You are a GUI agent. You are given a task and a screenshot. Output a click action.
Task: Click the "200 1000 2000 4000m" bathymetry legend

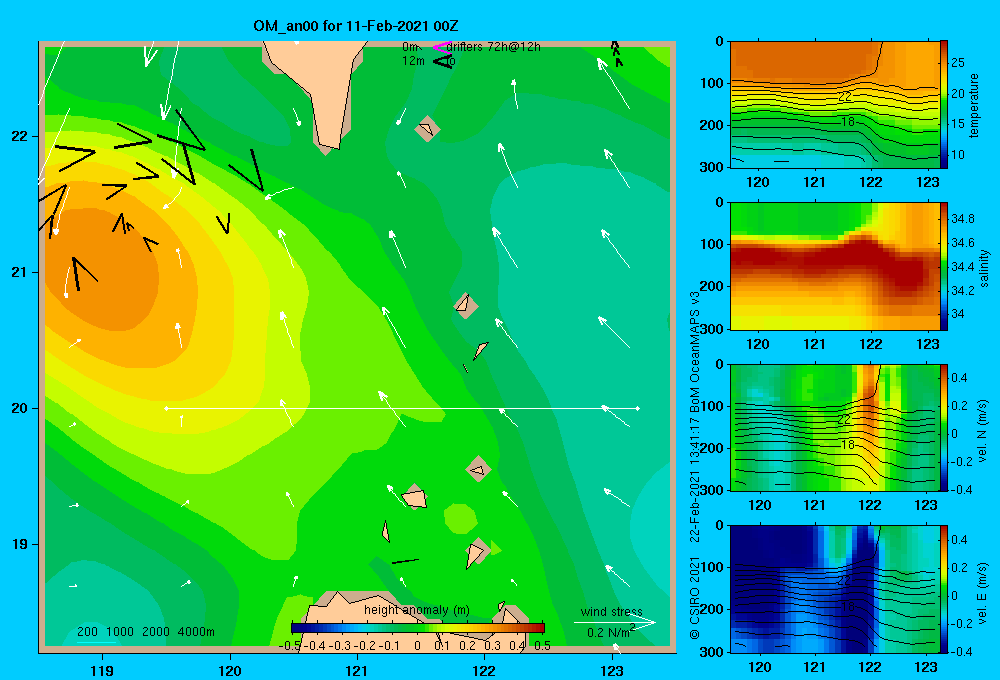point(146,632)
